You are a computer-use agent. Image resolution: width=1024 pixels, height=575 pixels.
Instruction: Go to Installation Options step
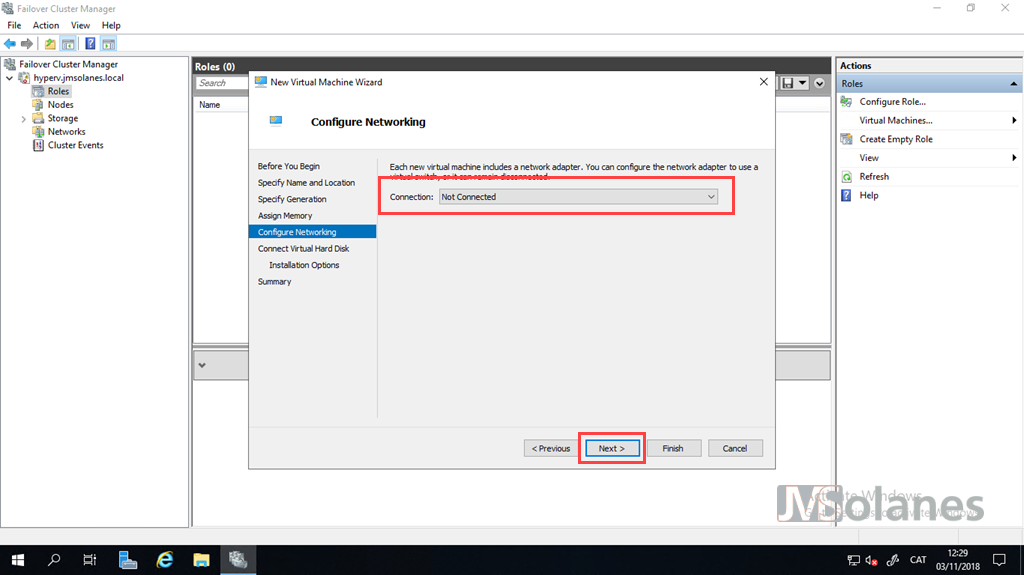(x=304, y=265)
